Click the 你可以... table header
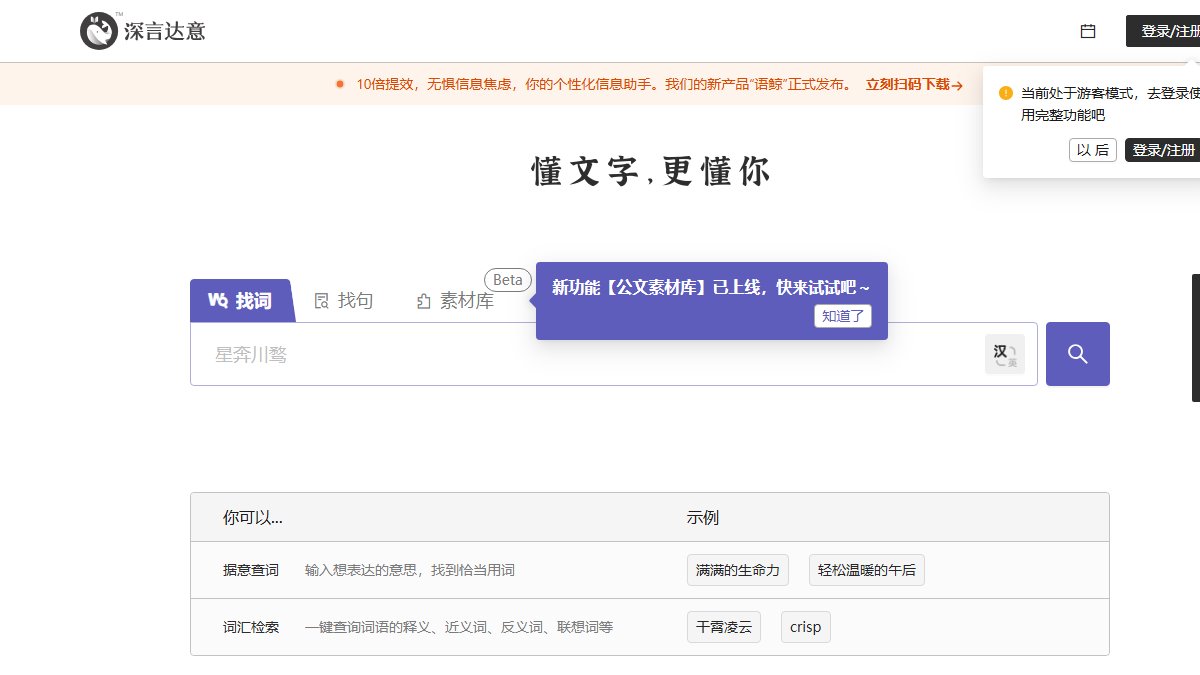The image size is (1200, 675). 253,517
